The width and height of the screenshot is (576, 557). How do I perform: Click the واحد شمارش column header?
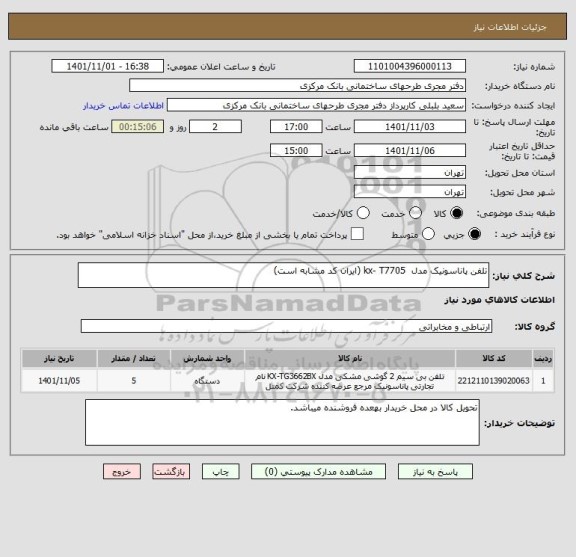[x=207, y=359]
